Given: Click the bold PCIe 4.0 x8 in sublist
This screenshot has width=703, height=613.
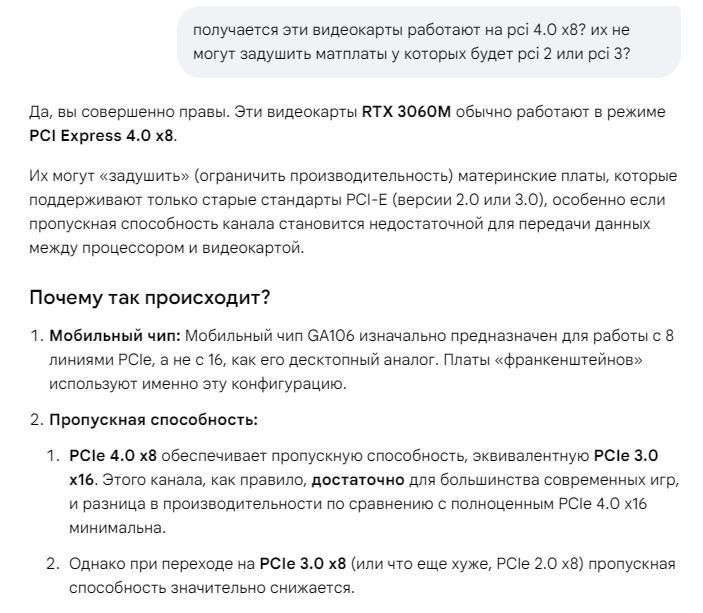Looking at the screenshot, I should point(113,456).
